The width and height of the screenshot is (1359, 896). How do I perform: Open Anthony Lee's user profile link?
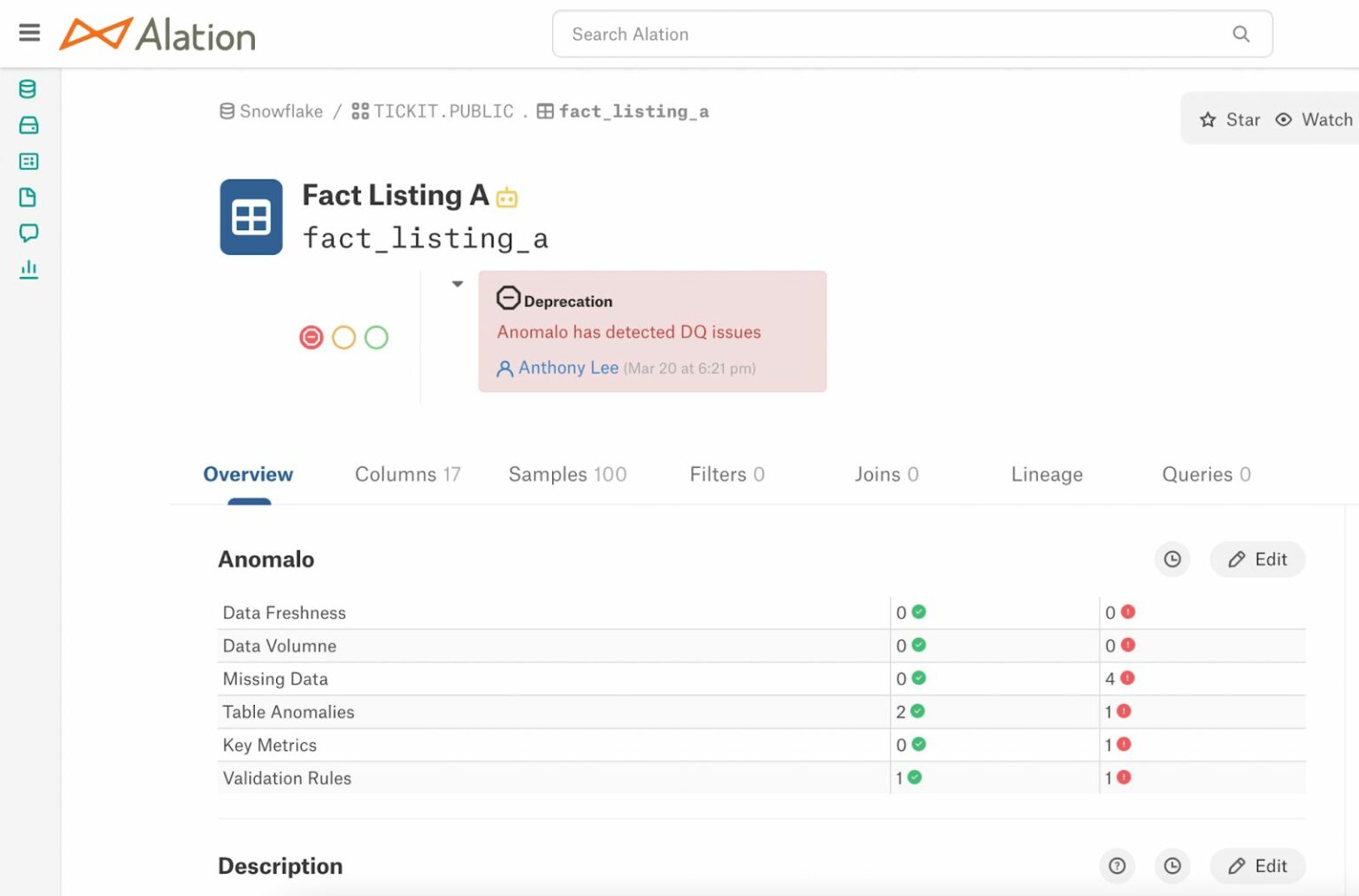[568, 367]
